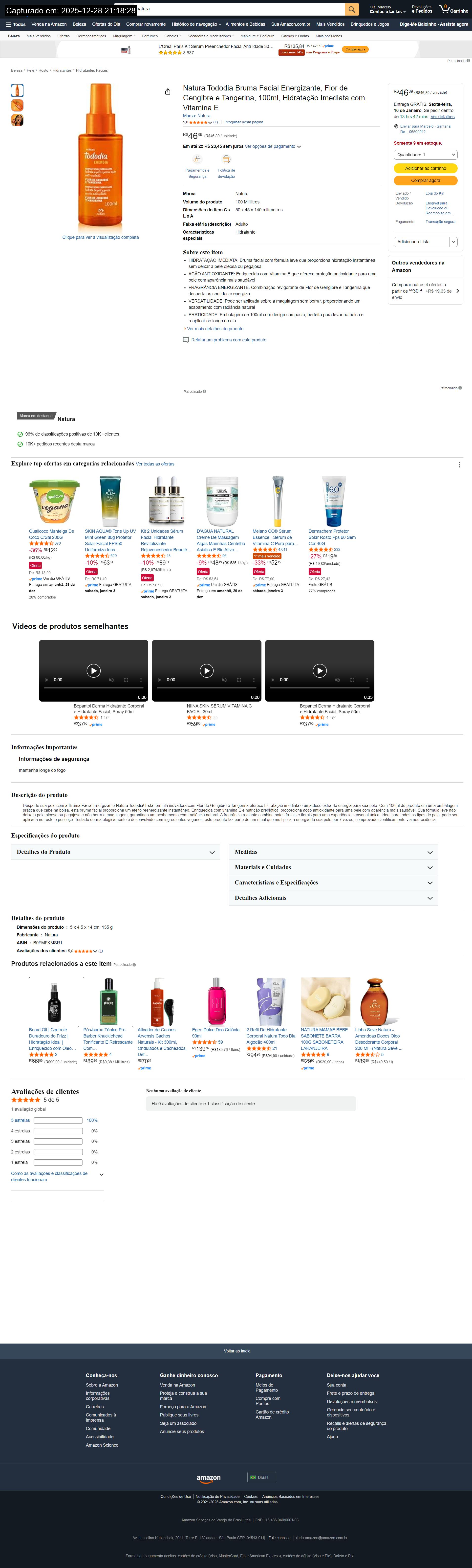Click the orange search magnifier button
The image size is (472, 1568).
click(x=352, y=9)
